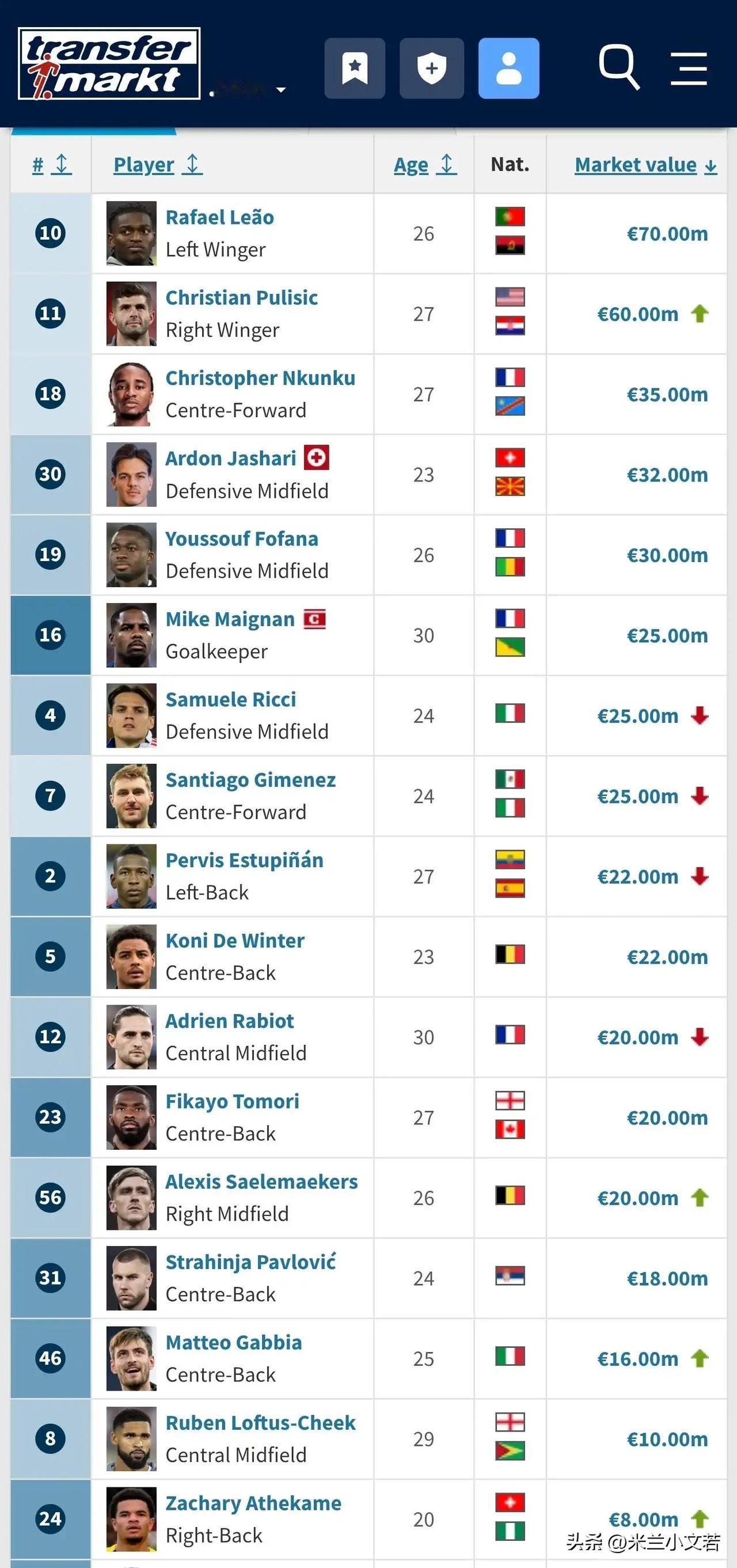Click the Transfermarkt logo
Viewport: 737px width, 1568px height.
[x=109, y=63]
